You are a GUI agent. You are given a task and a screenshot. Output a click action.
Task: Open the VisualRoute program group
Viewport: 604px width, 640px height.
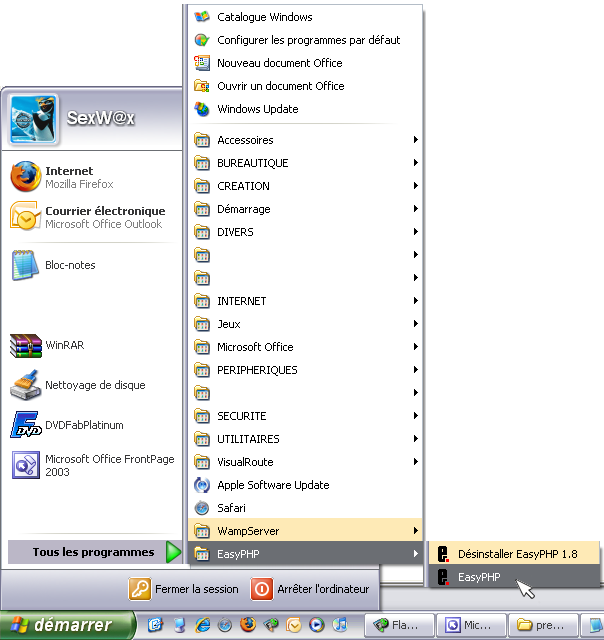[x=305, y=462]
